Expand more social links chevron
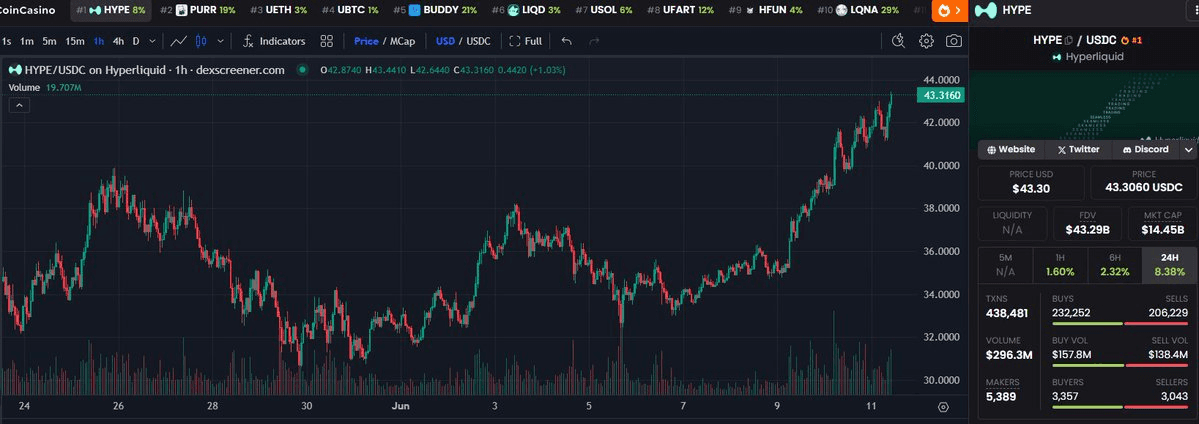1199x424 pixels. point(1188,150)
